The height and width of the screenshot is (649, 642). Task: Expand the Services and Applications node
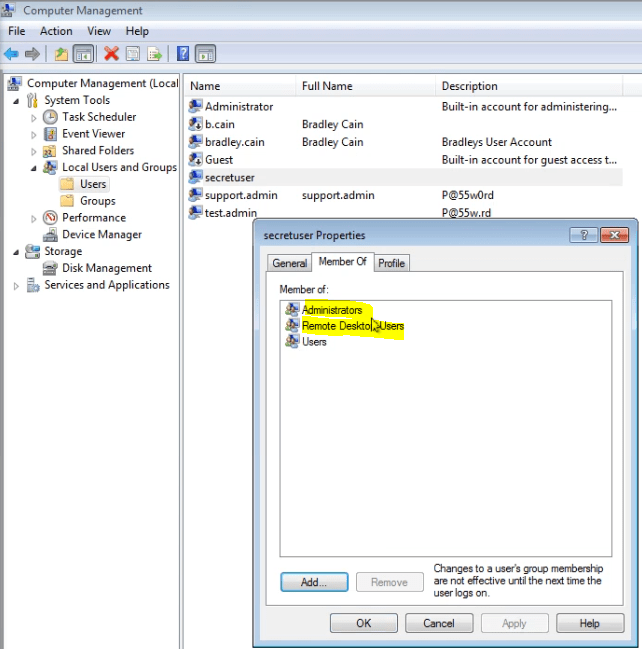pyautogui.click(x=16, y=286)
